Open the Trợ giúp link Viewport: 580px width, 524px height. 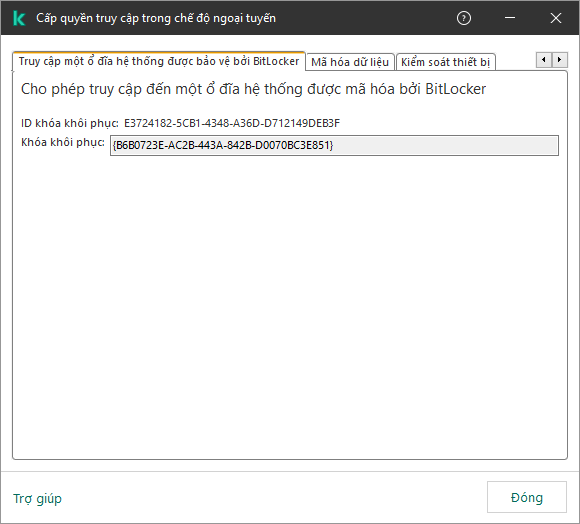[x=37, y=498]
